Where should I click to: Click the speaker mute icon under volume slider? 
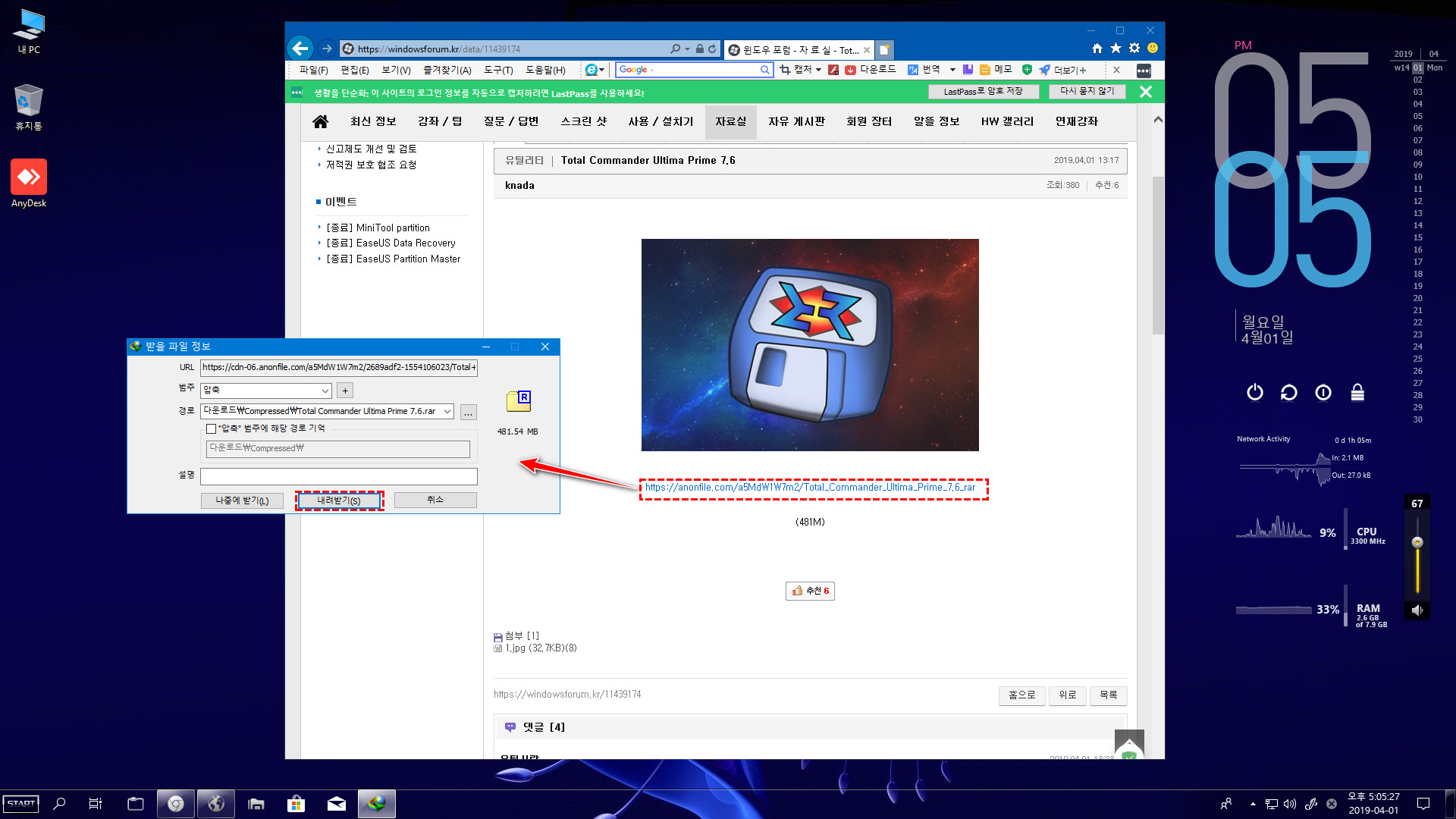[1417, 610]
